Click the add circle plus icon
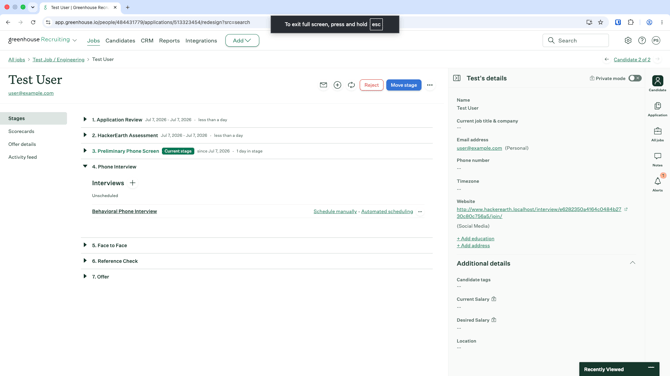670x376 pixels. coord(337,85)
